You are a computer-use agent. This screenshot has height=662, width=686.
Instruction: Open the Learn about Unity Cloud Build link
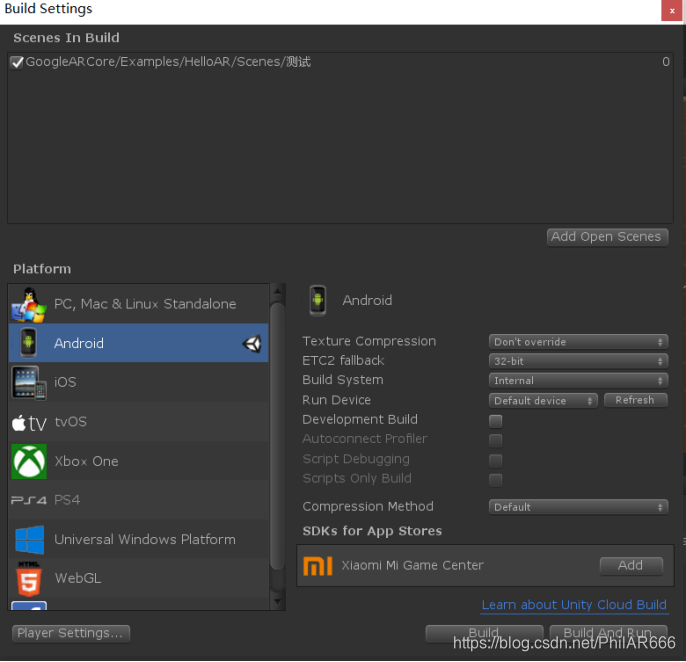point(574,605)
